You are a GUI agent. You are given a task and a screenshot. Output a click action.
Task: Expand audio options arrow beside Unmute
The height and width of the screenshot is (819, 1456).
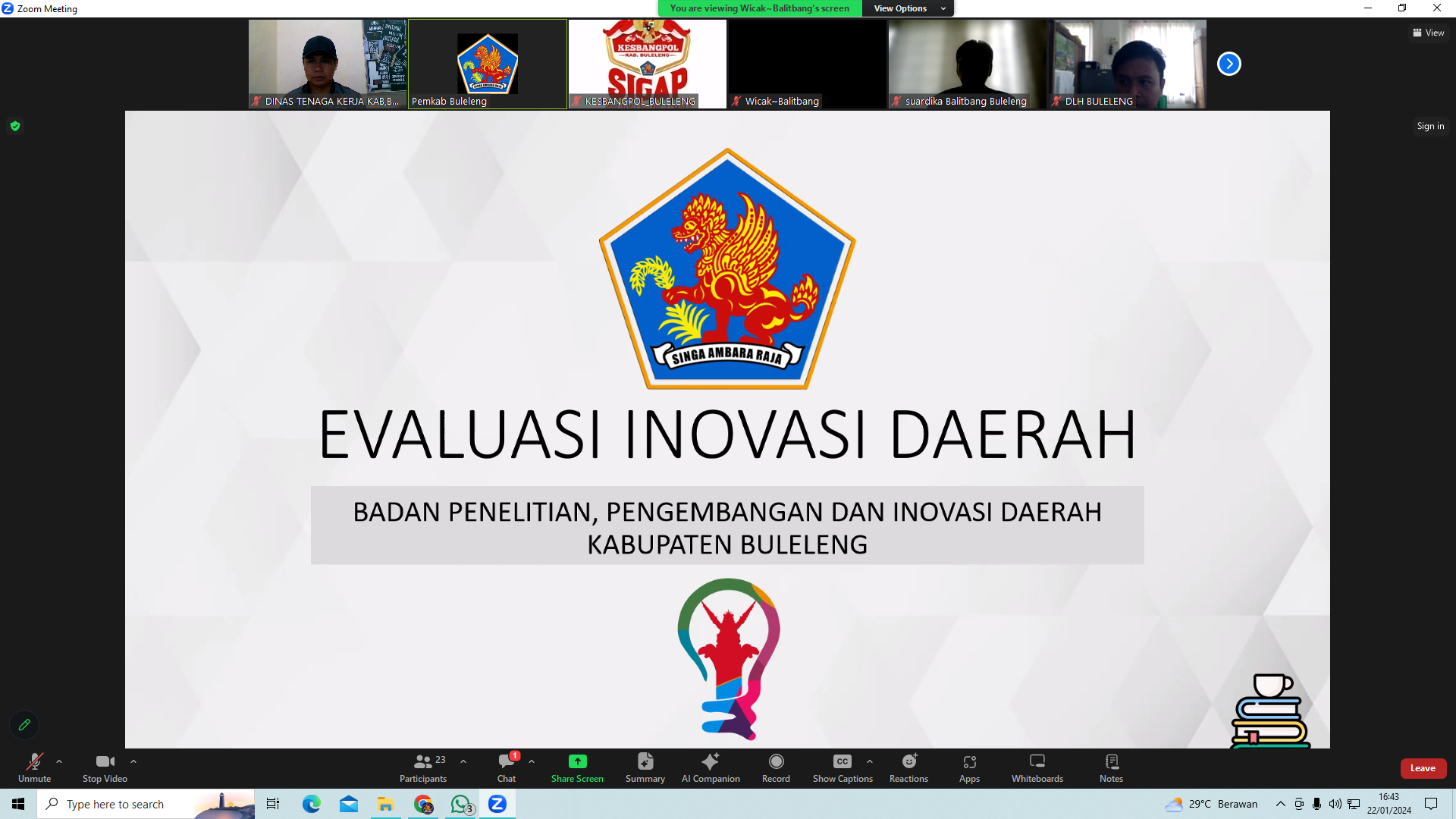point(59,761)
